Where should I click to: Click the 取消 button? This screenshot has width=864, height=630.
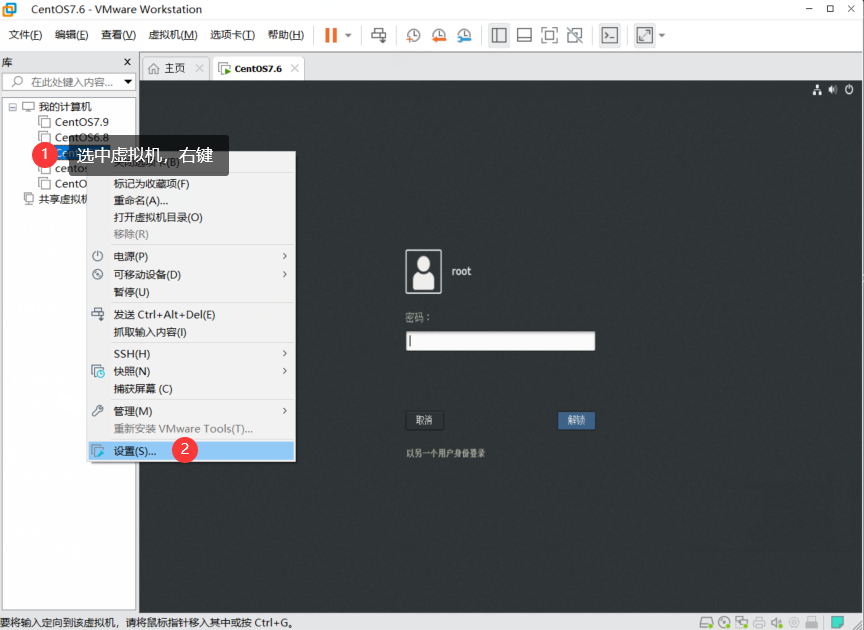[424, 421]
